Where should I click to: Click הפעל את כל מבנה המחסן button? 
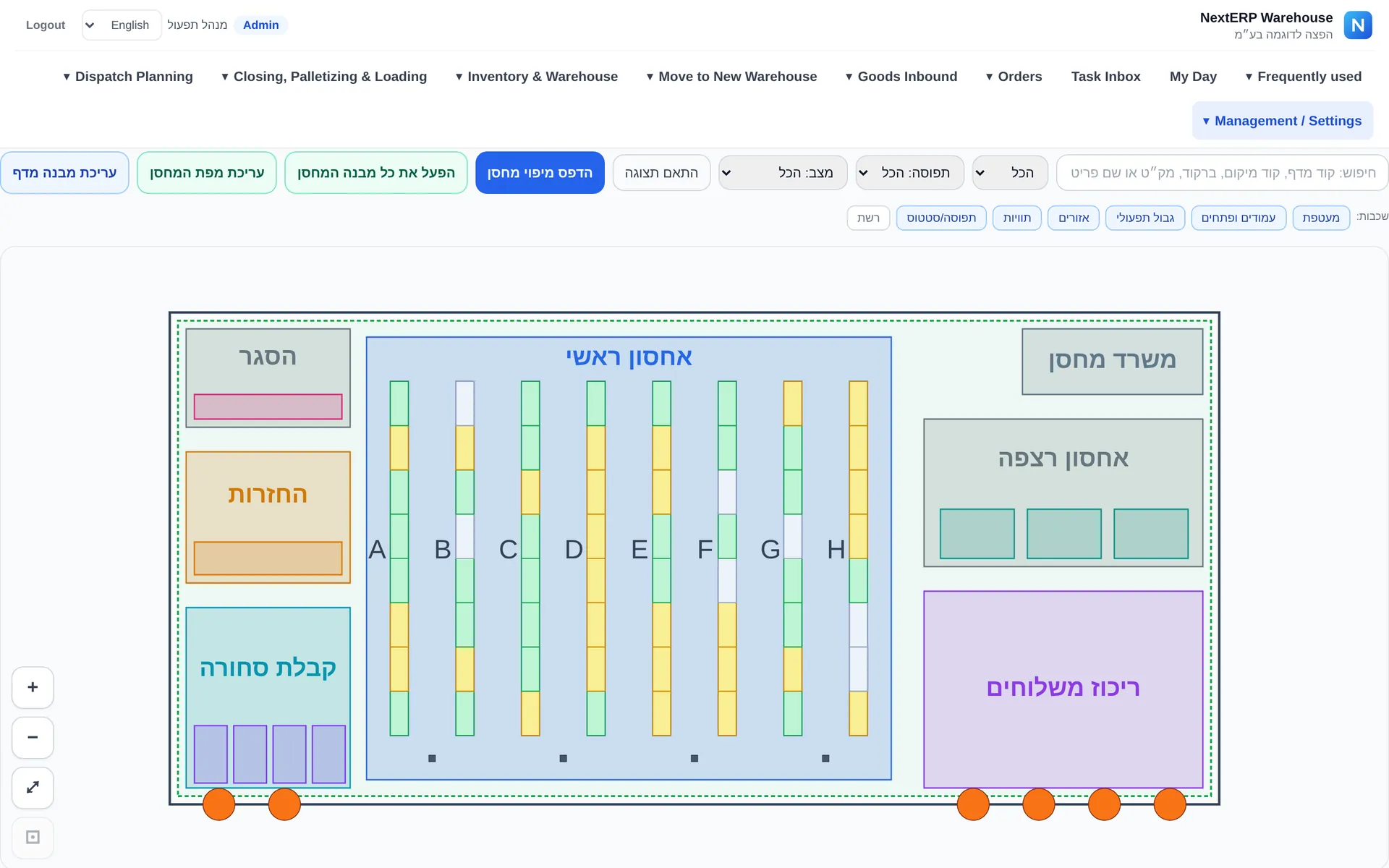pyautogui.click(x=376, y=173)
